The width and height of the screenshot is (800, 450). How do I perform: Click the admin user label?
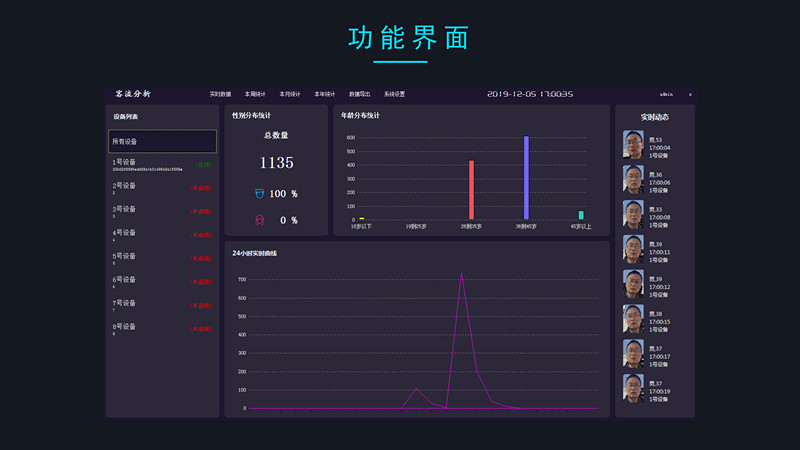tap(666, 94)
